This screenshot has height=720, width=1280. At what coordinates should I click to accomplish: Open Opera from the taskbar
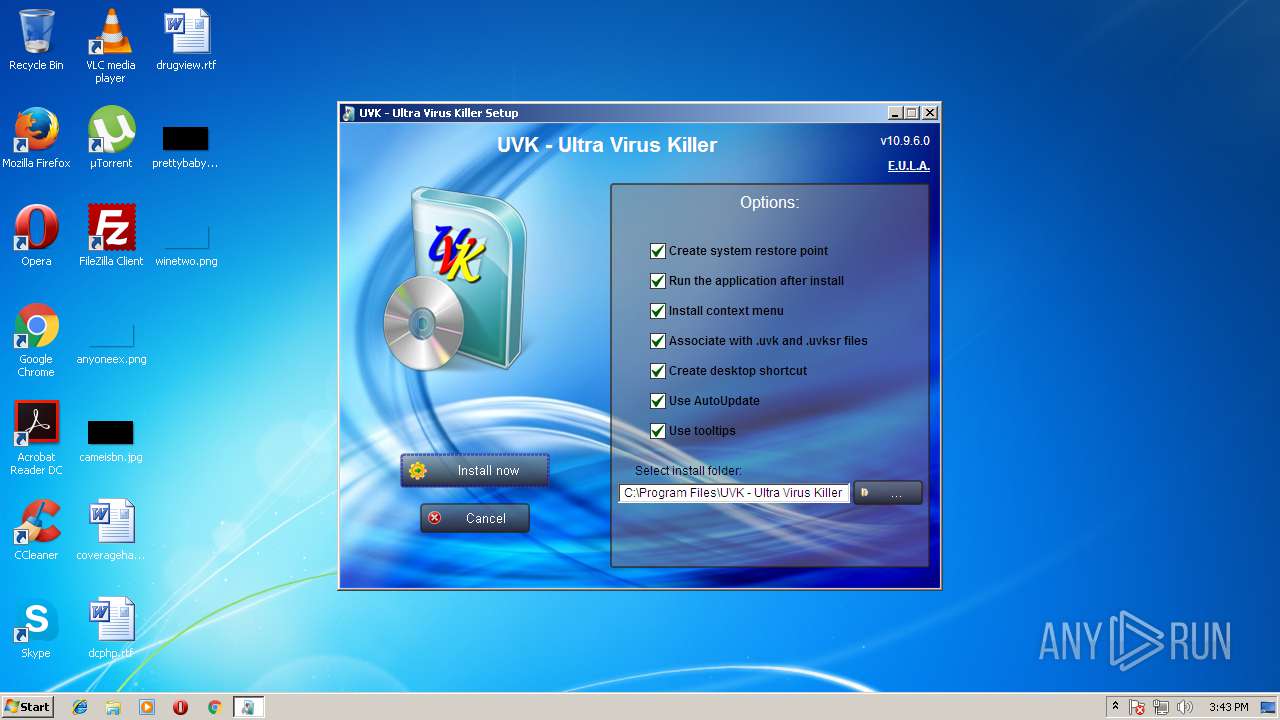coord(180,707)
